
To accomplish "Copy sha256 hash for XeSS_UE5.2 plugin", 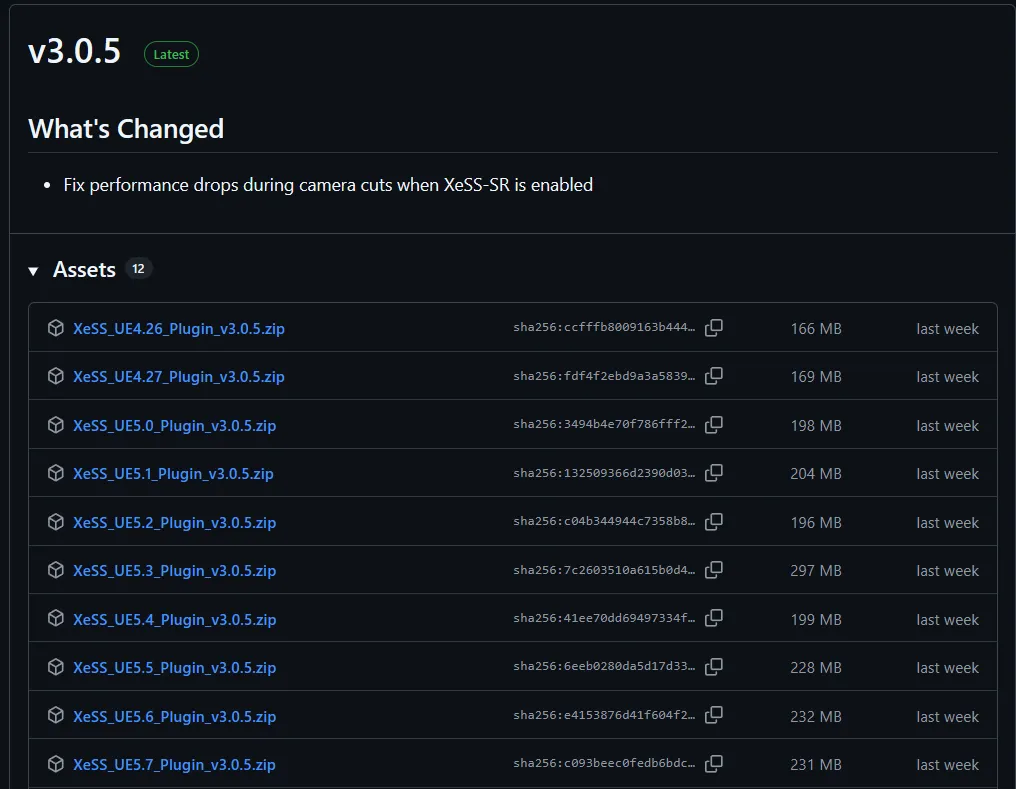I will coord(713,522).
